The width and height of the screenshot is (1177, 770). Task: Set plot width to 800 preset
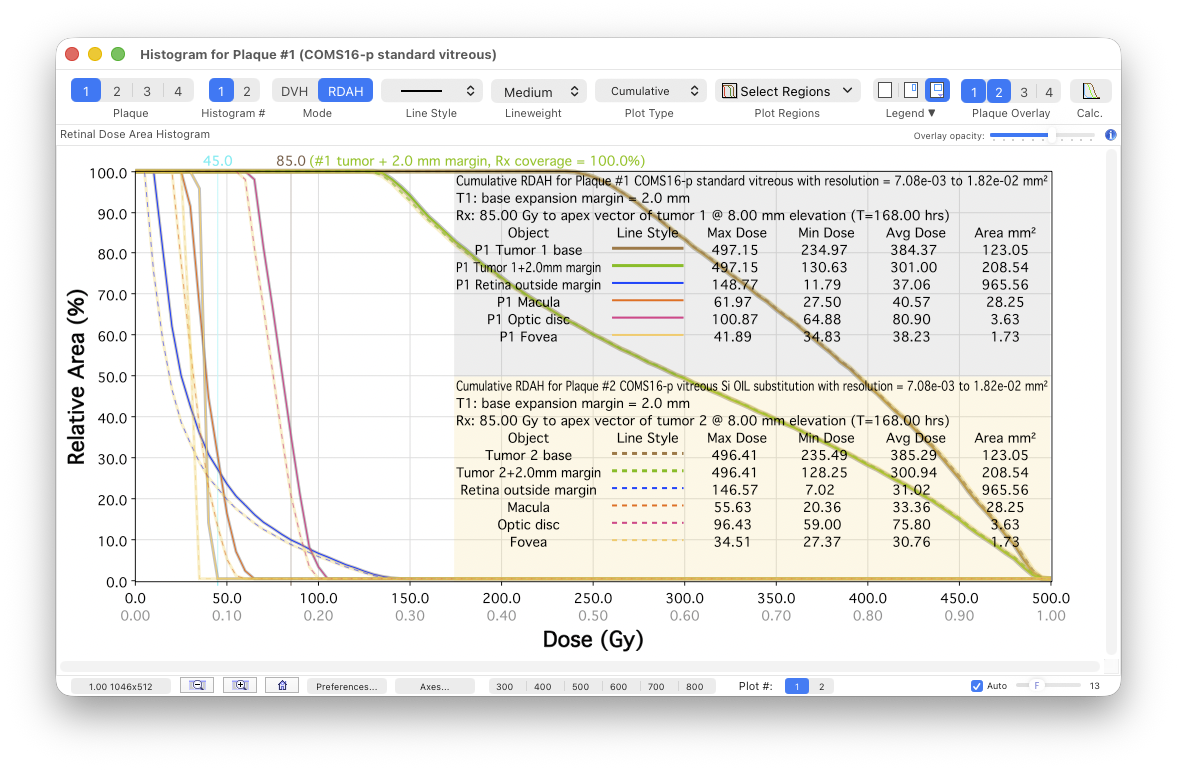click(x=694, y=687)
